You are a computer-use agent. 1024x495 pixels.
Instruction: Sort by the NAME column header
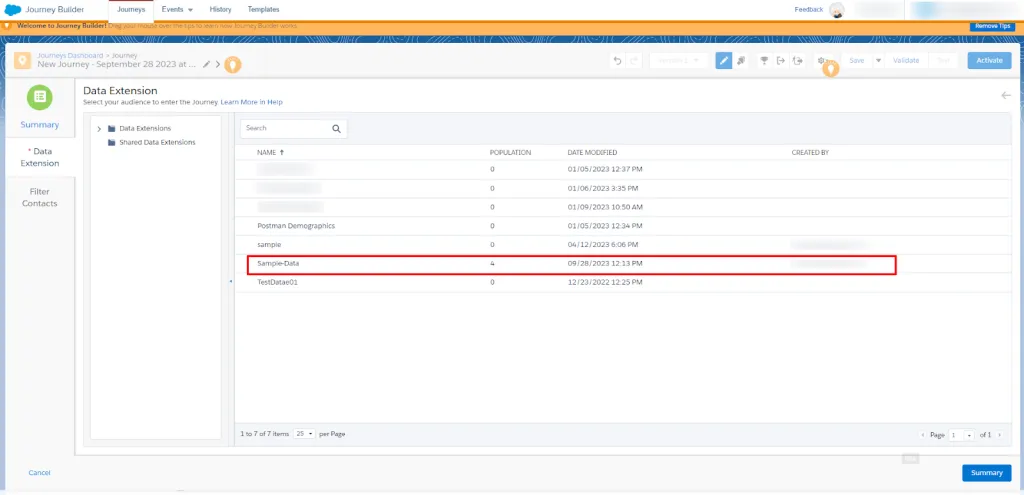tap(270, 152)
